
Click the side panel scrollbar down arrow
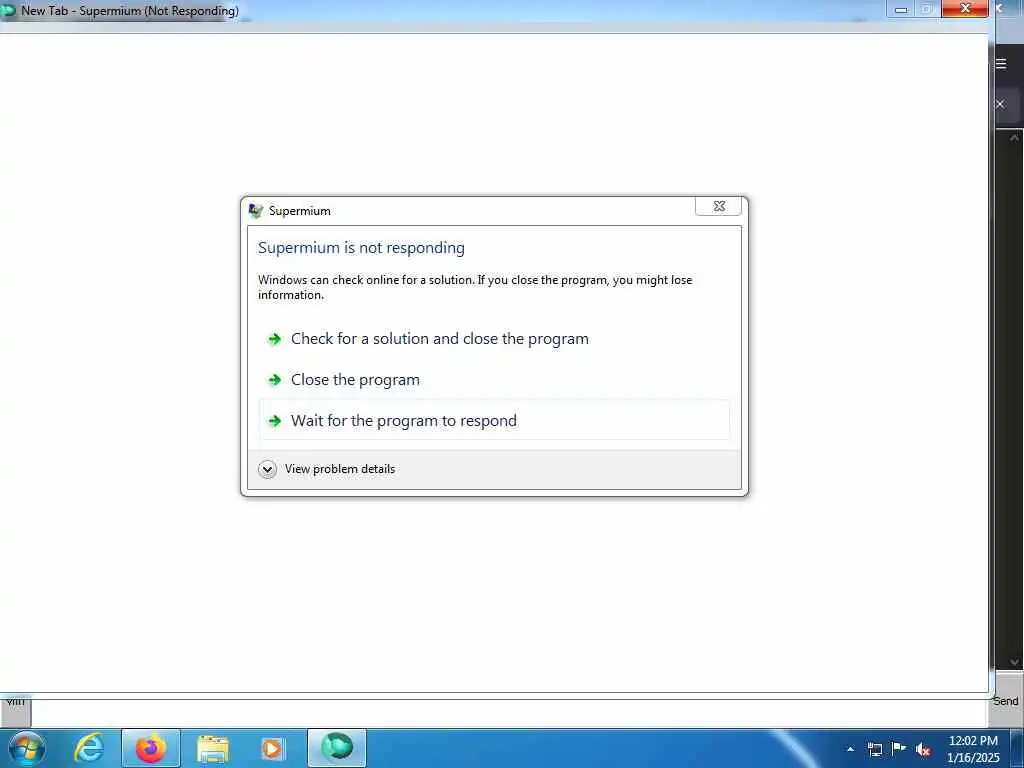1014,662
